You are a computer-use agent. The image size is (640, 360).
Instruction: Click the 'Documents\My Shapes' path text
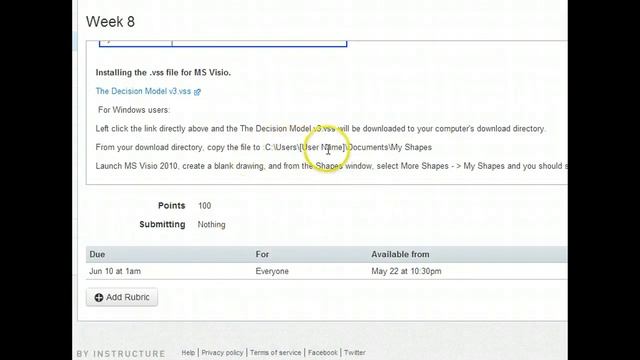(389, 147)
